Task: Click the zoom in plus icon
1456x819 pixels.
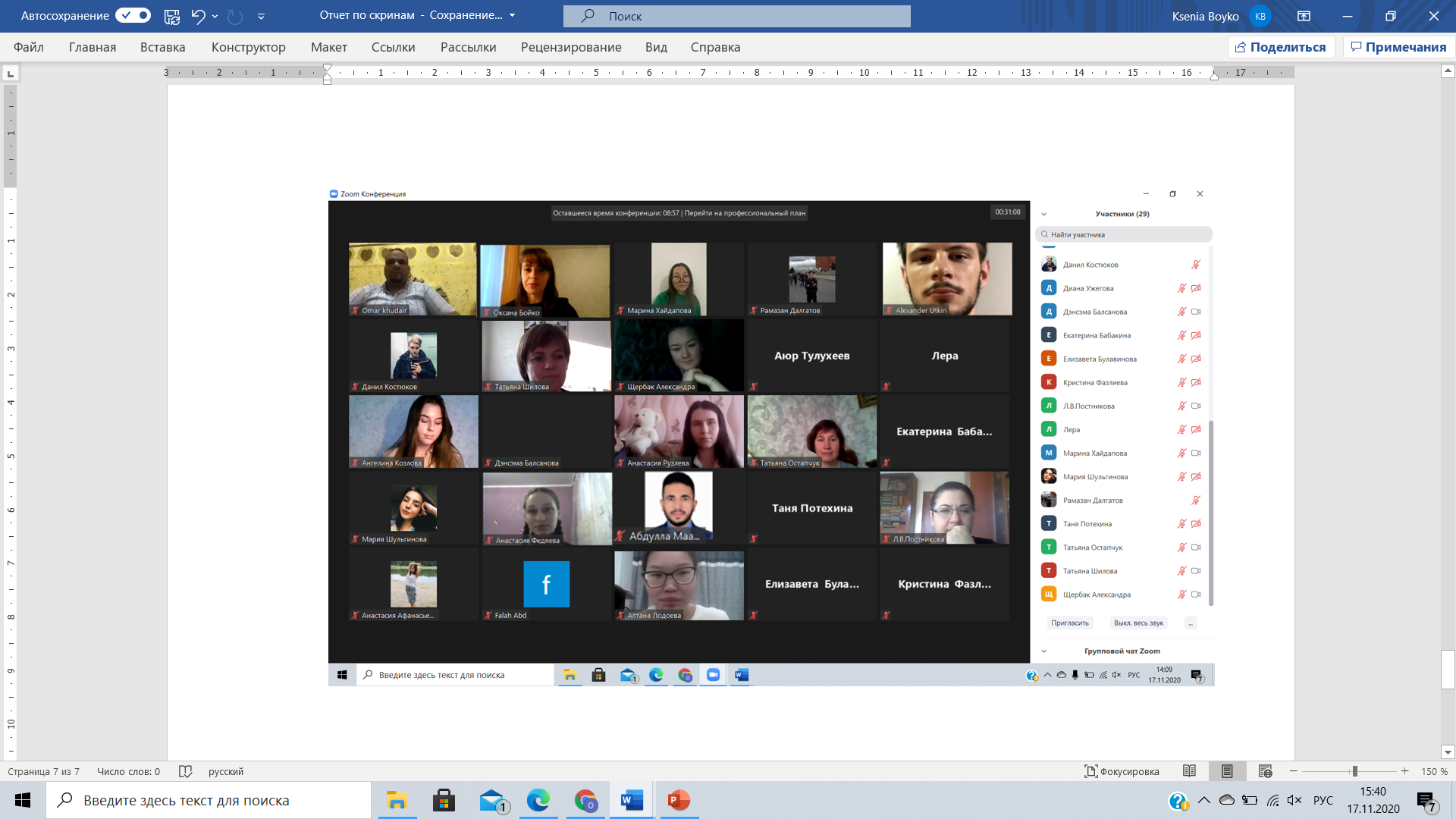Action: pos(1404,771)
